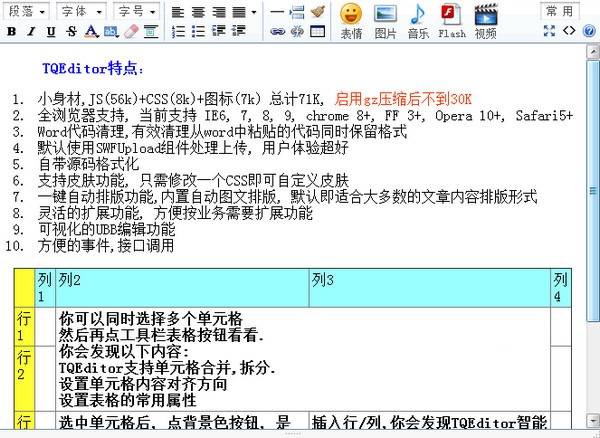The image size is (600, 438).
Task: Open the arrow next to justify alignment
Action: point(253,12)
